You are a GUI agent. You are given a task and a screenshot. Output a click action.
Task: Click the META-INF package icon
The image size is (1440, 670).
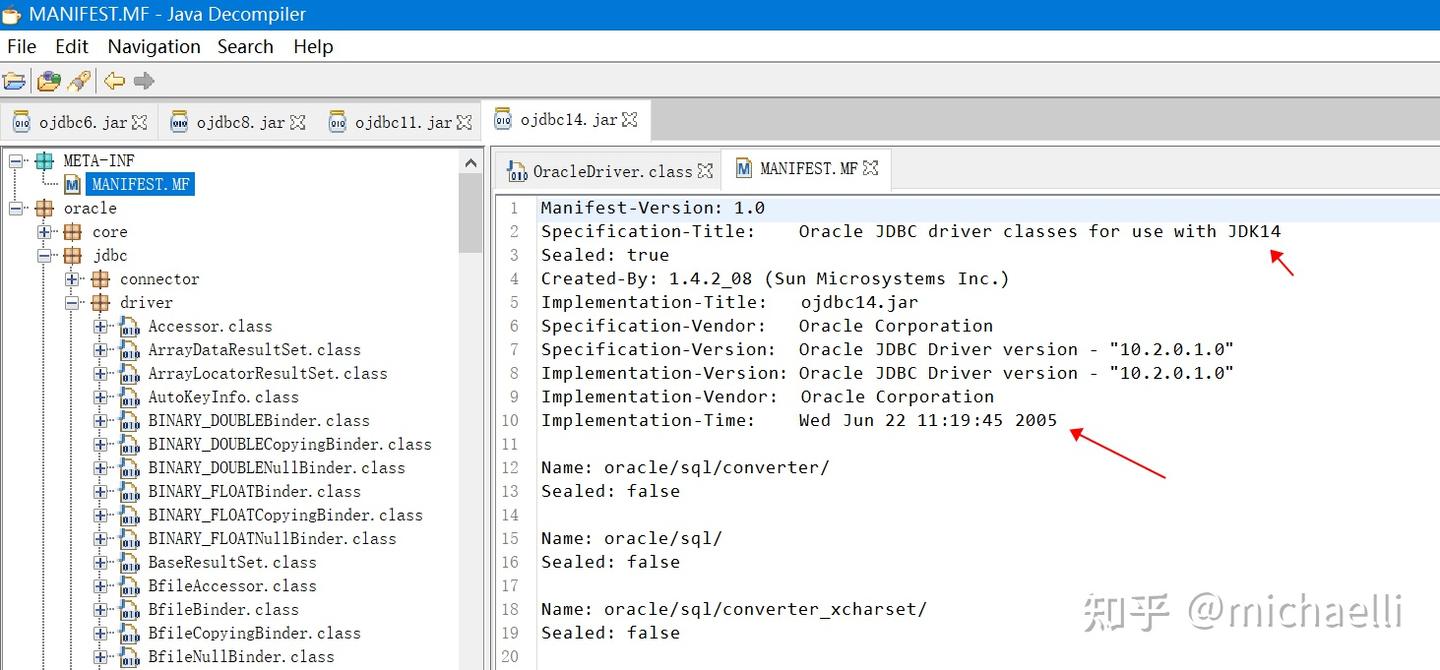click(x=44, y=160)
